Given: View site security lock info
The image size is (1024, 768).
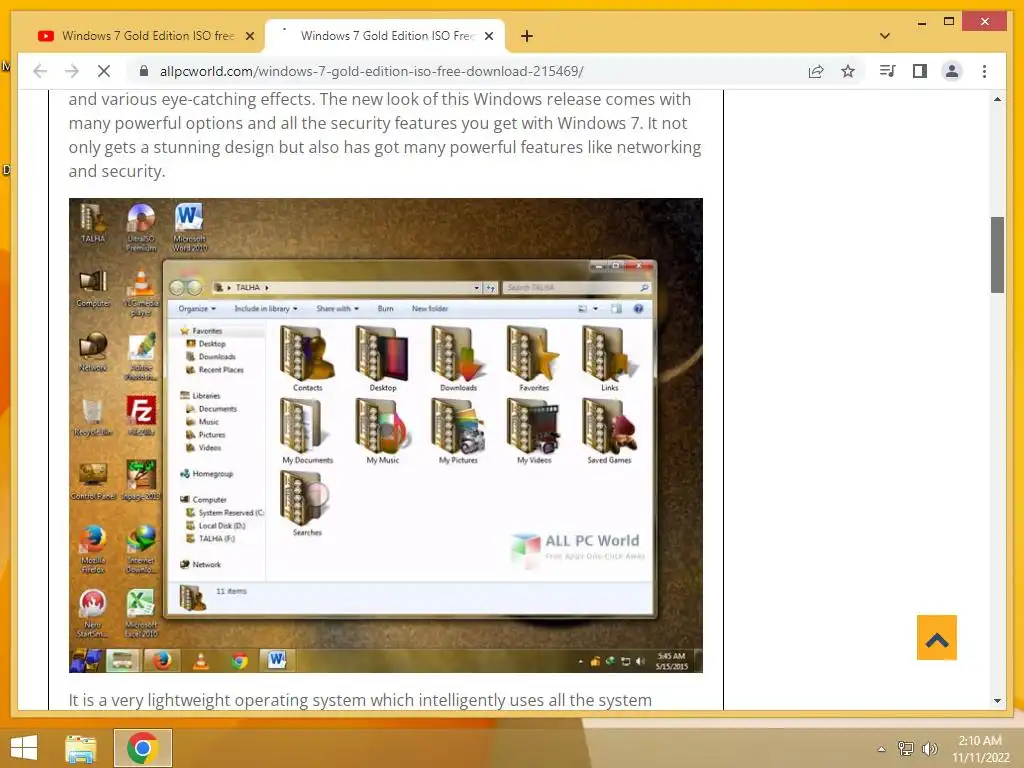Looking at the screenshot, I should pyautogui.click(x=144, y=71).
